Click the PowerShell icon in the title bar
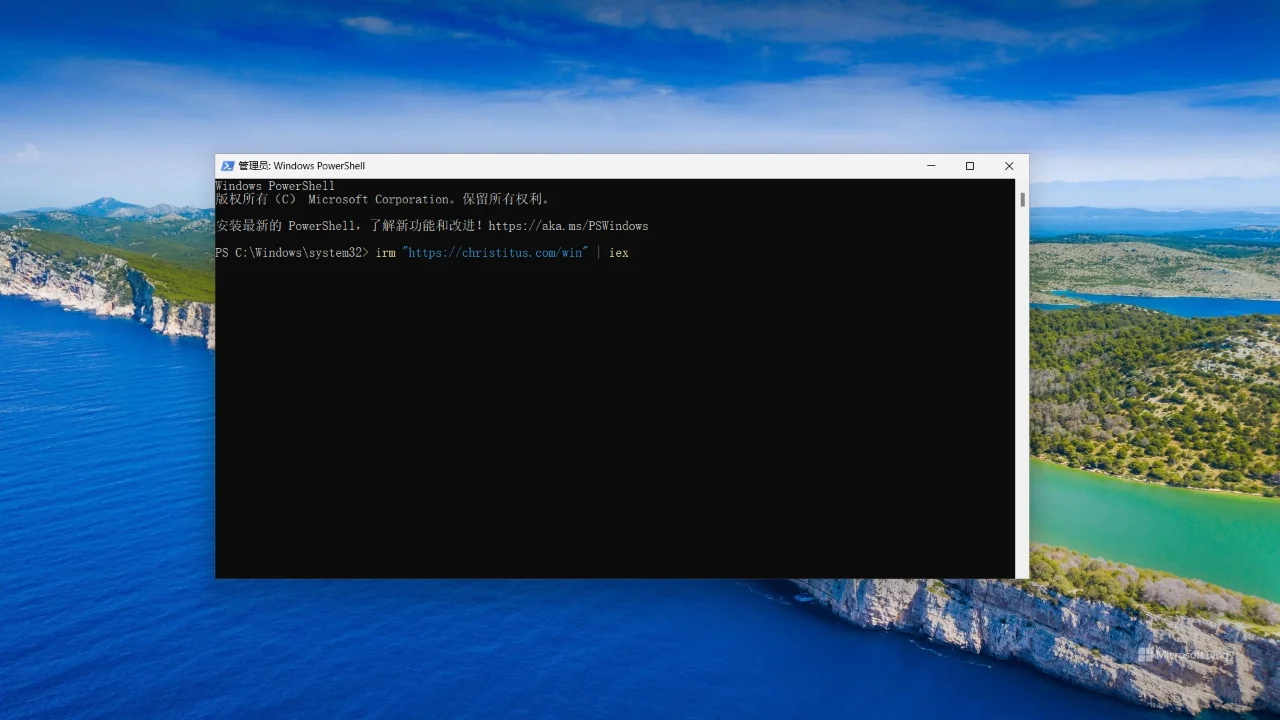Screen dimensions: 1280x720 (227, 166)
